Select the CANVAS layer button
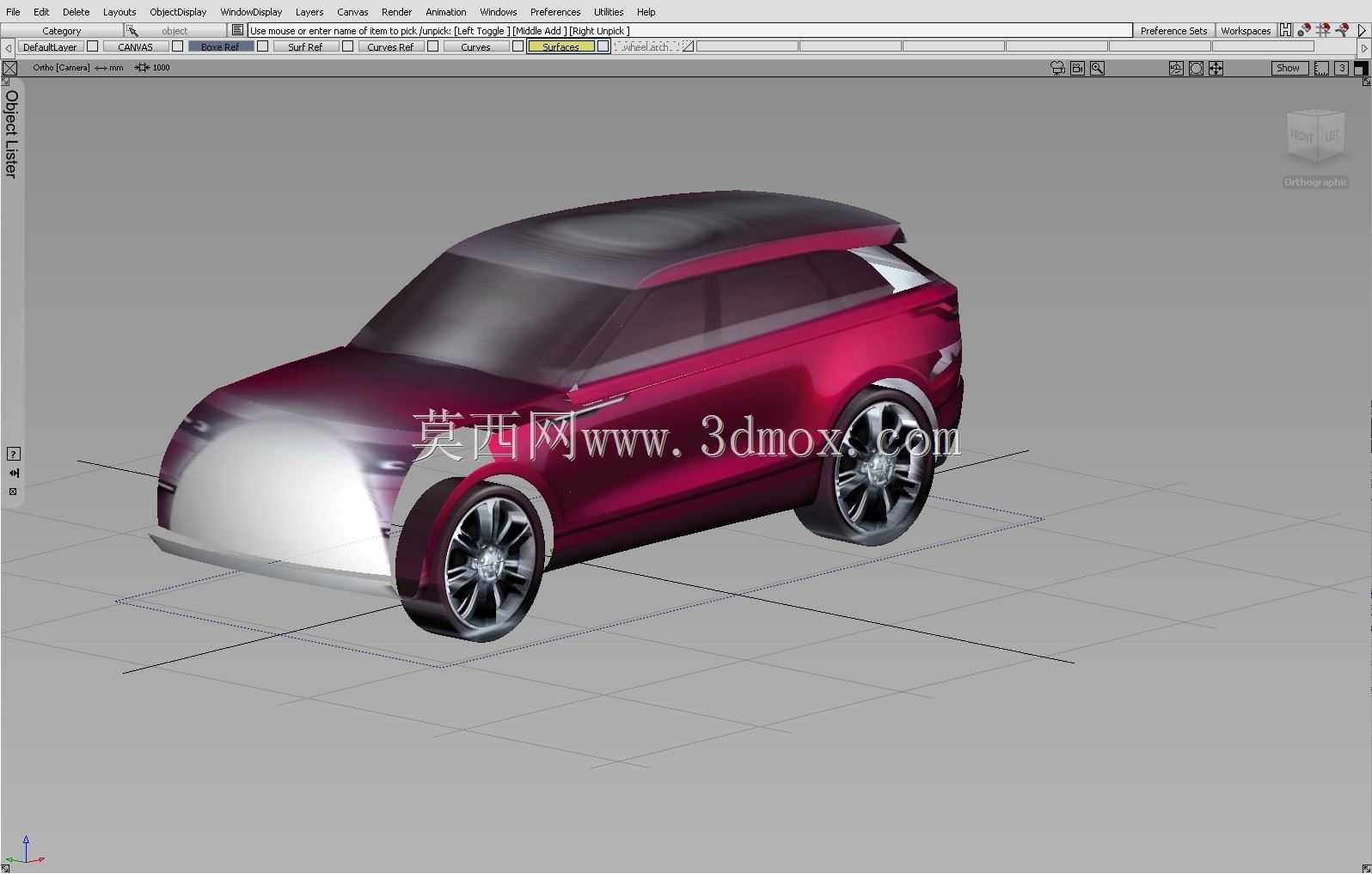This screenshot has width=1372, height=874. click(x=136, y=46)
